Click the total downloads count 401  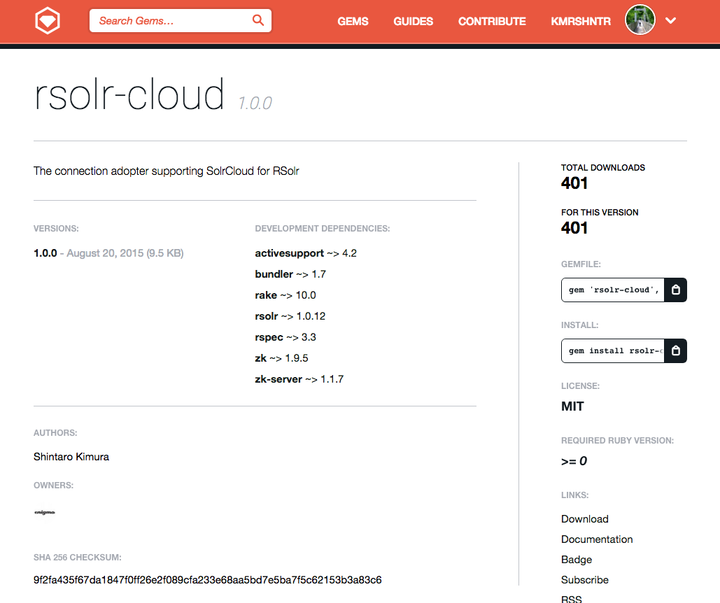coord(574,183)
